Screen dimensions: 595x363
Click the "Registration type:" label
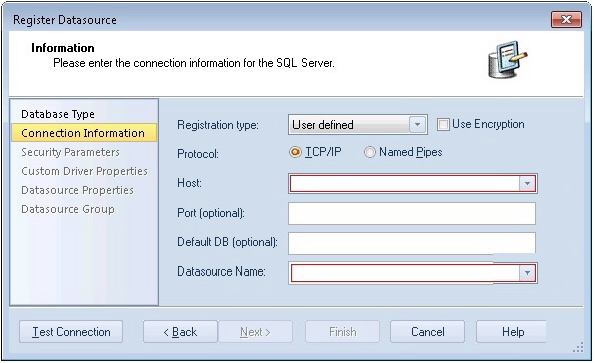pyautogui.click(x=217, y=125)
